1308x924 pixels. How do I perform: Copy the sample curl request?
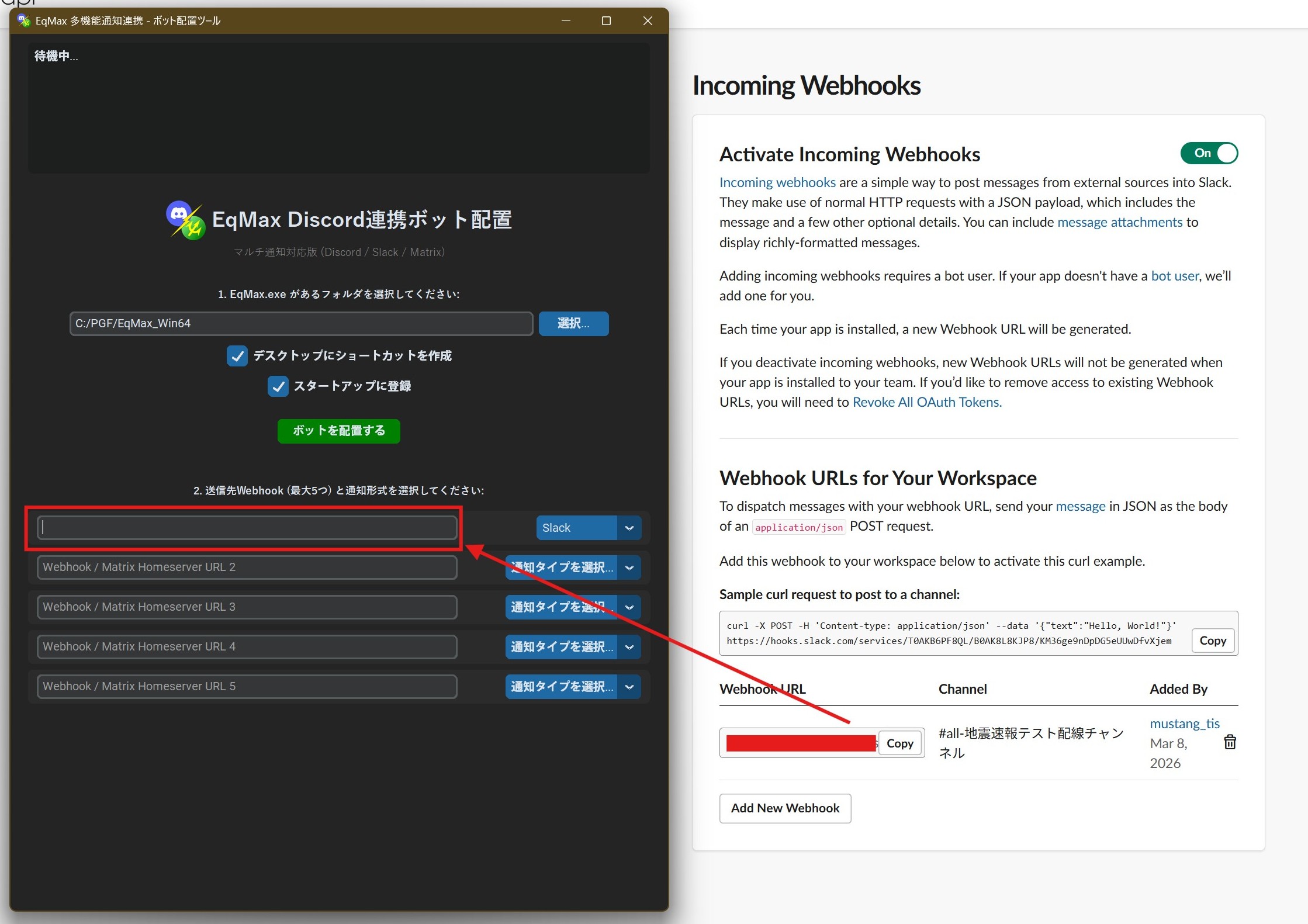(x=1212, y=640)
